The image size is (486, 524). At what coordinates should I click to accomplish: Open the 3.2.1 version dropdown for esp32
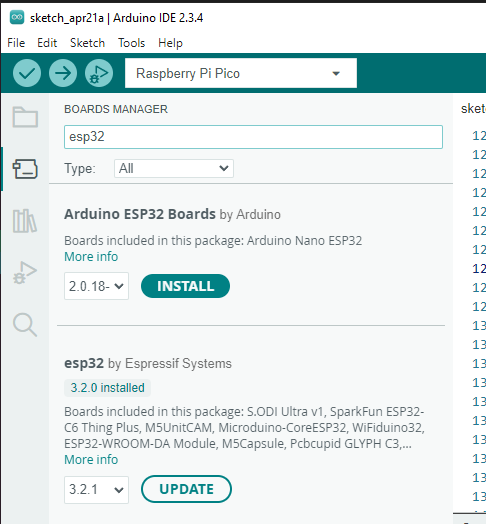pyautogui.click(x=96, y=490)
